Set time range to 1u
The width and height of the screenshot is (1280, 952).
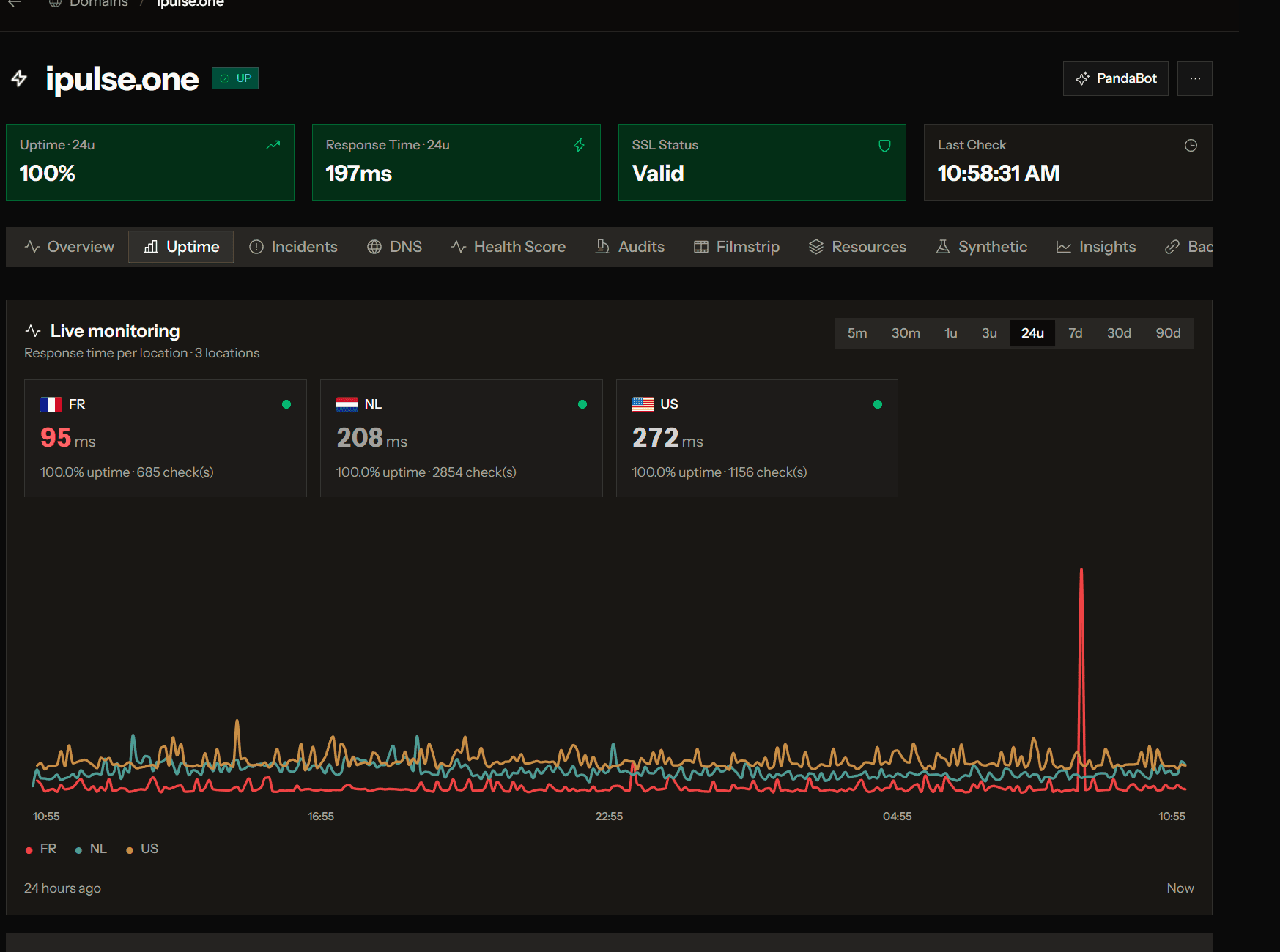click(951, 333)
